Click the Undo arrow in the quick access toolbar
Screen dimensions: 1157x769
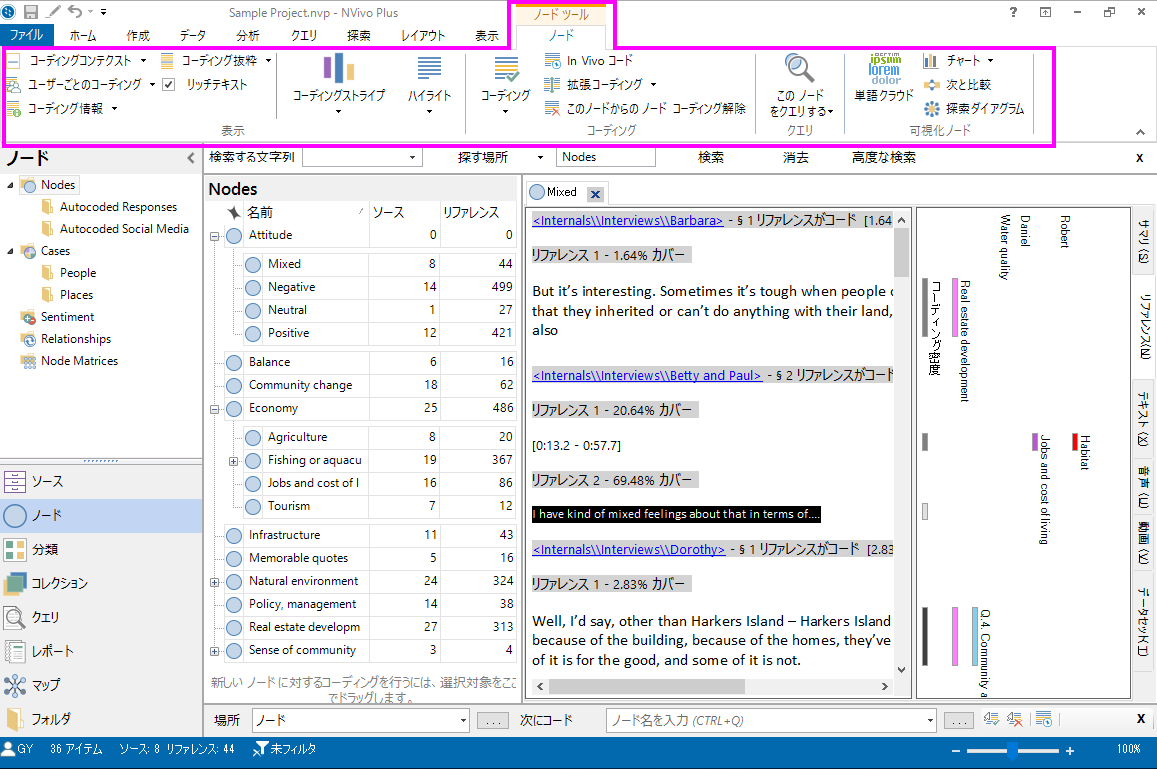click(75, 12)
